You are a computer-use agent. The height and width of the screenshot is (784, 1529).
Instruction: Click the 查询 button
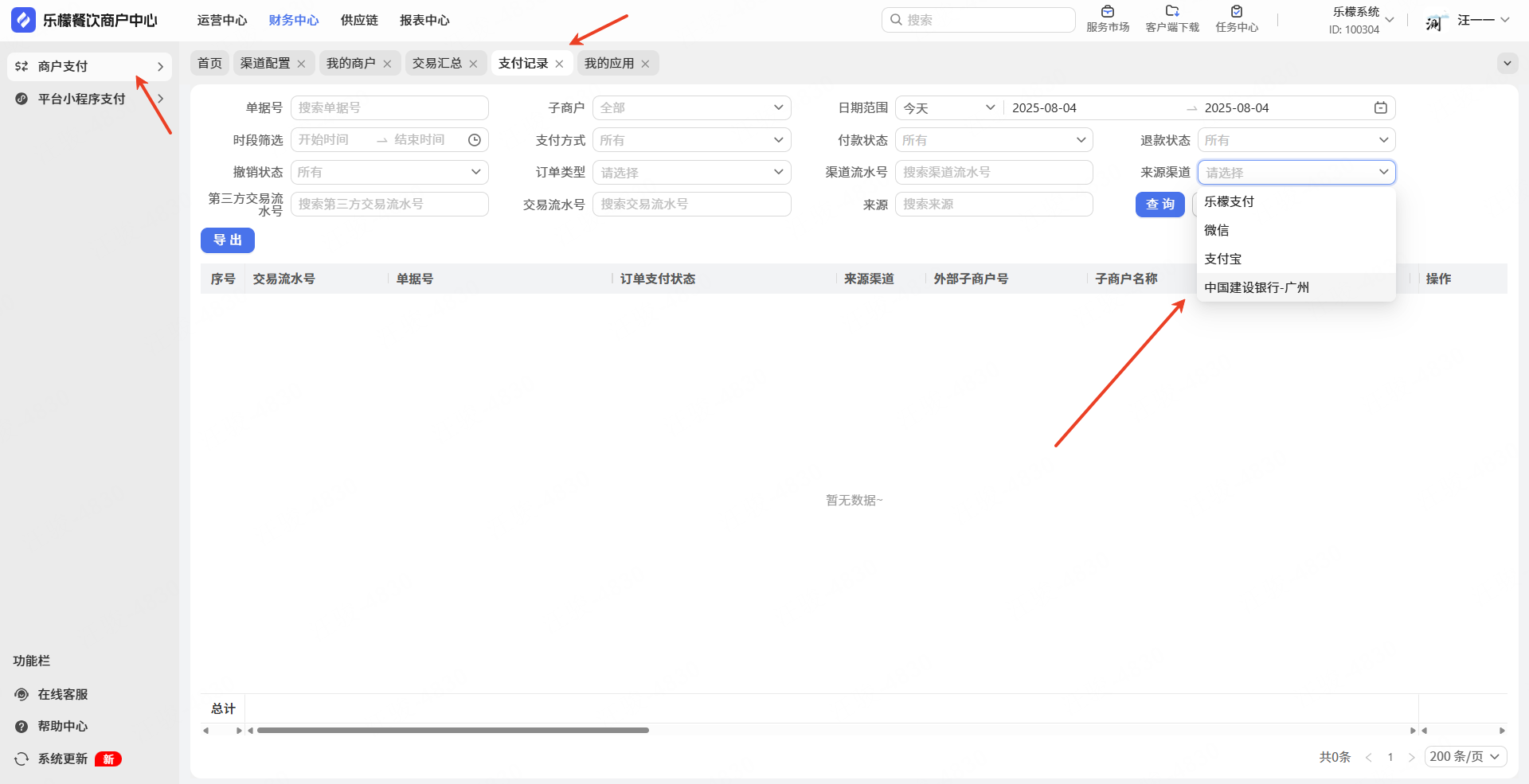(x=1160, y=205)
